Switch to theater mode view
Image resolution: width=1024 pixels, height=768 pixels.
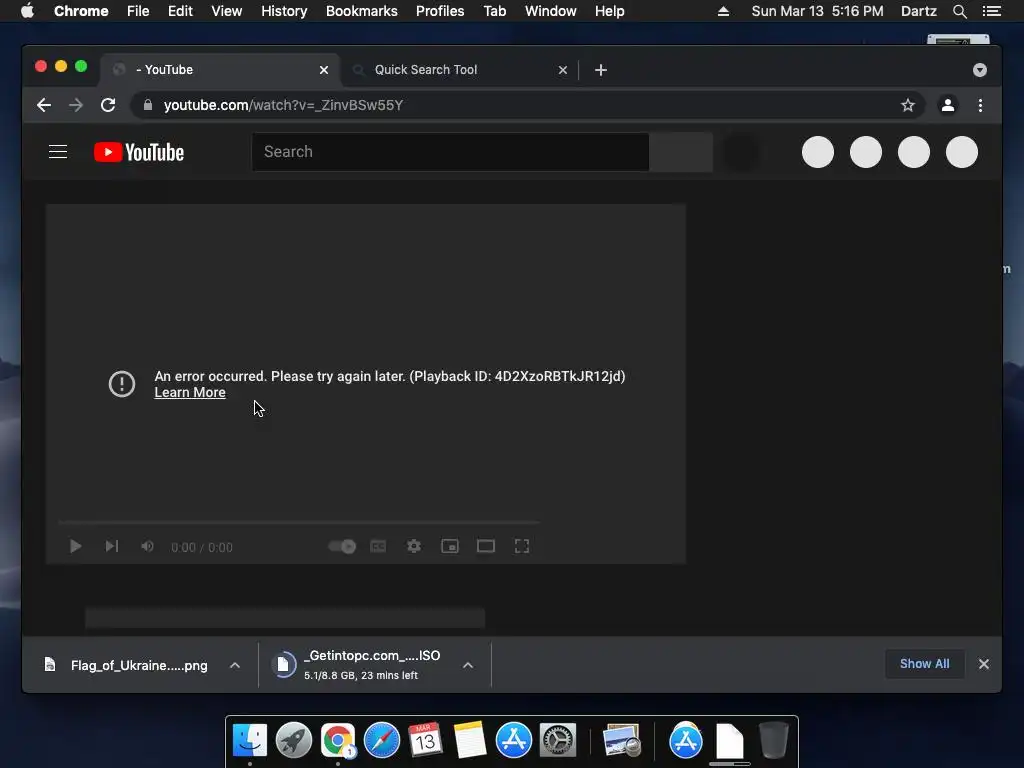486,546
